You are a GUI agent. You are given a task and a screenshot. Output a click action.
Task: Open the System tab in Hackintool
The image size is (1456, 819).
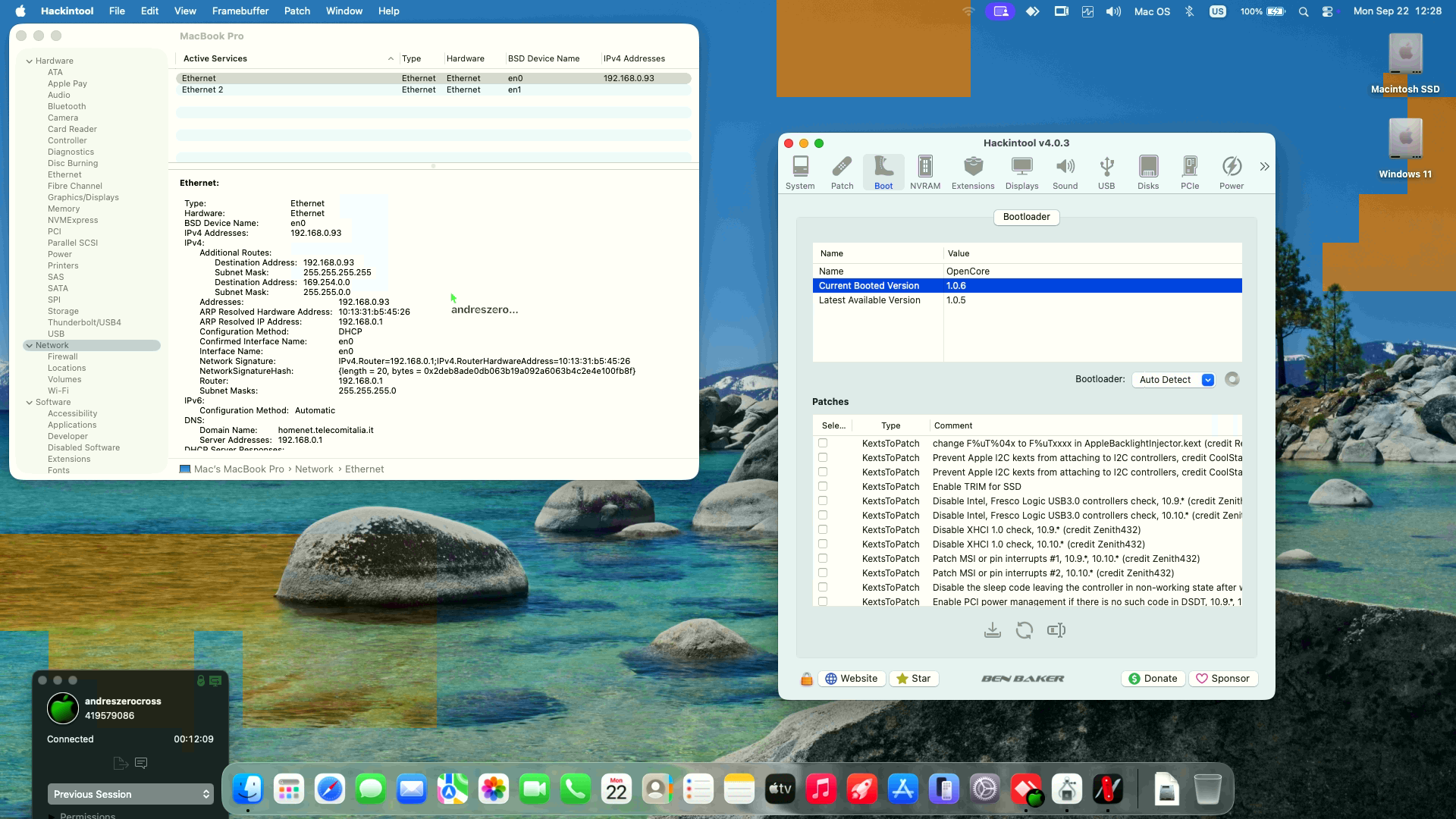(800, 172)
